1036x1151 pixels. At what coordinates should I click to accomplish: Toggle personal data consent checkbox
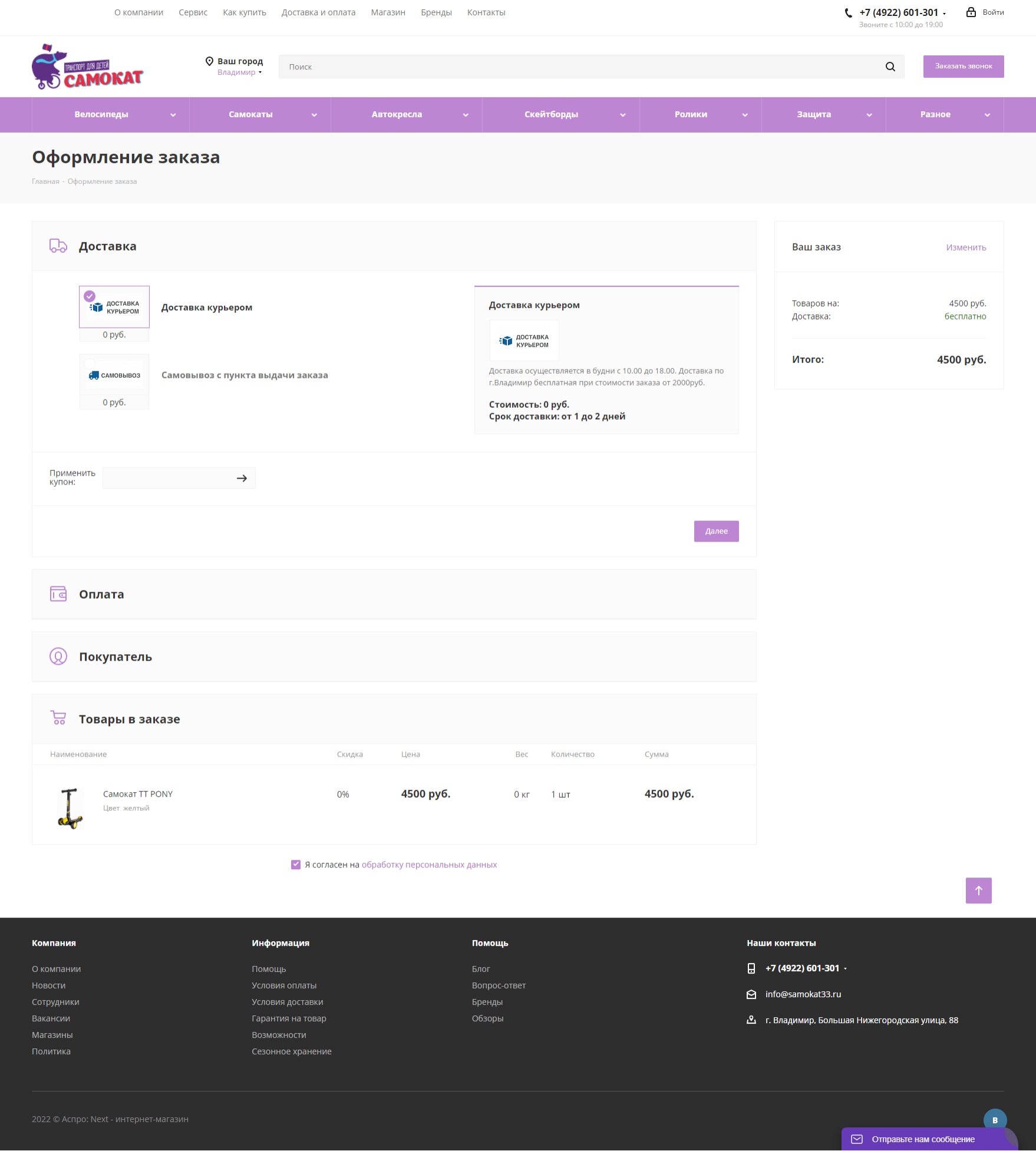click(x=296, y=865)
